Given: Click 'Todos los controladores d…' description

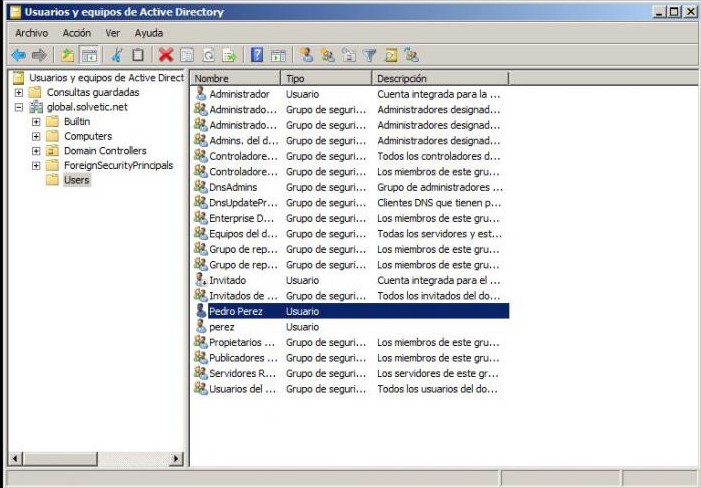Looking at the screenshot, I should 439,156.
